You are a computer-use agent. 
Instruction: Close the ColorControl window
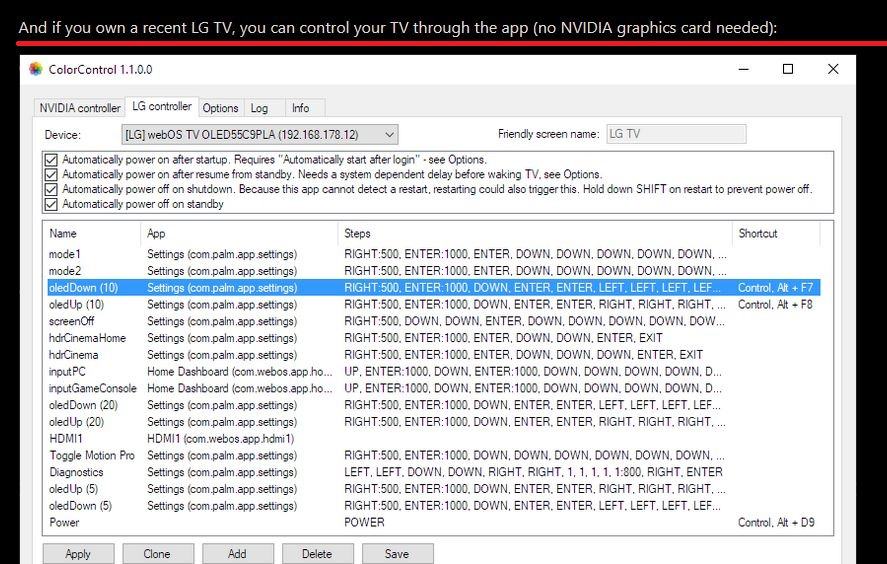(x=833, y=69)
